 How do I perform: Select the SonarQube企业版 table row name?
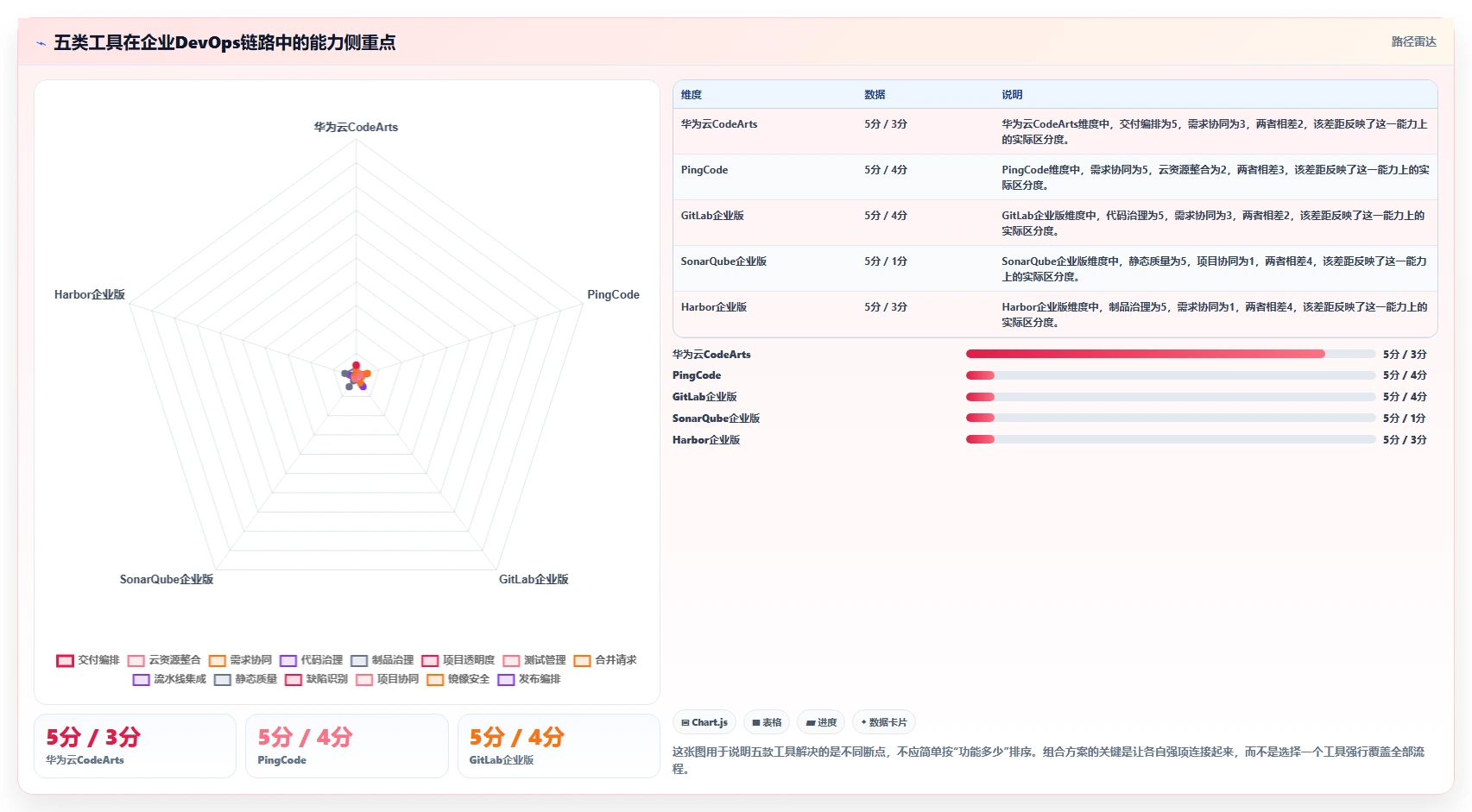click(723, 261)
